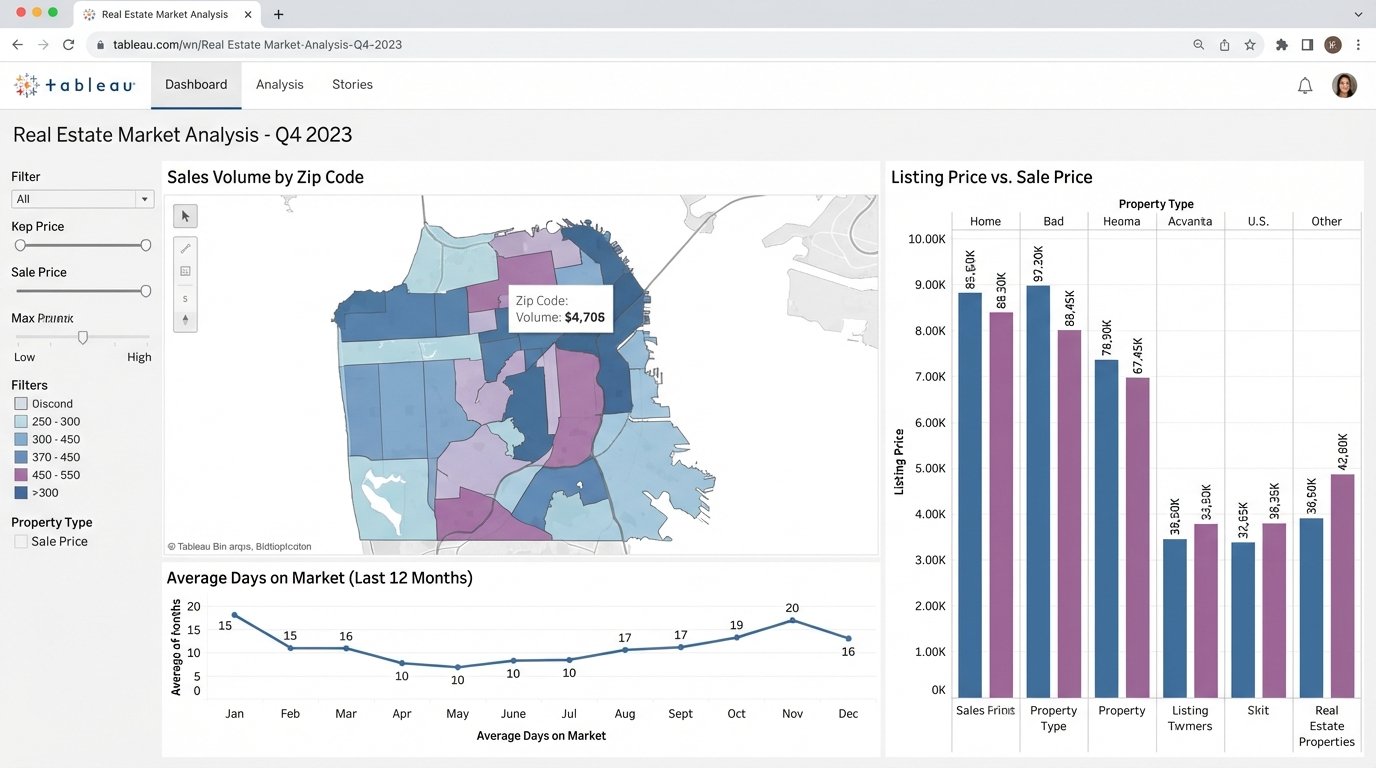This screenshot has width=1376, height=768.
Task: Enable the 250 - 300 filter checkbox
Action: [19, 421]
